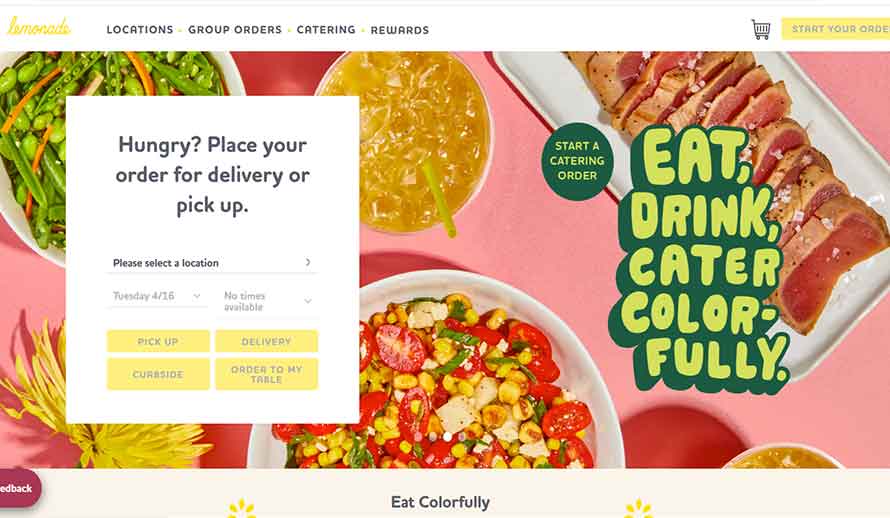Open the Group Orders menu item
The image size is (890, 518).
235,30
